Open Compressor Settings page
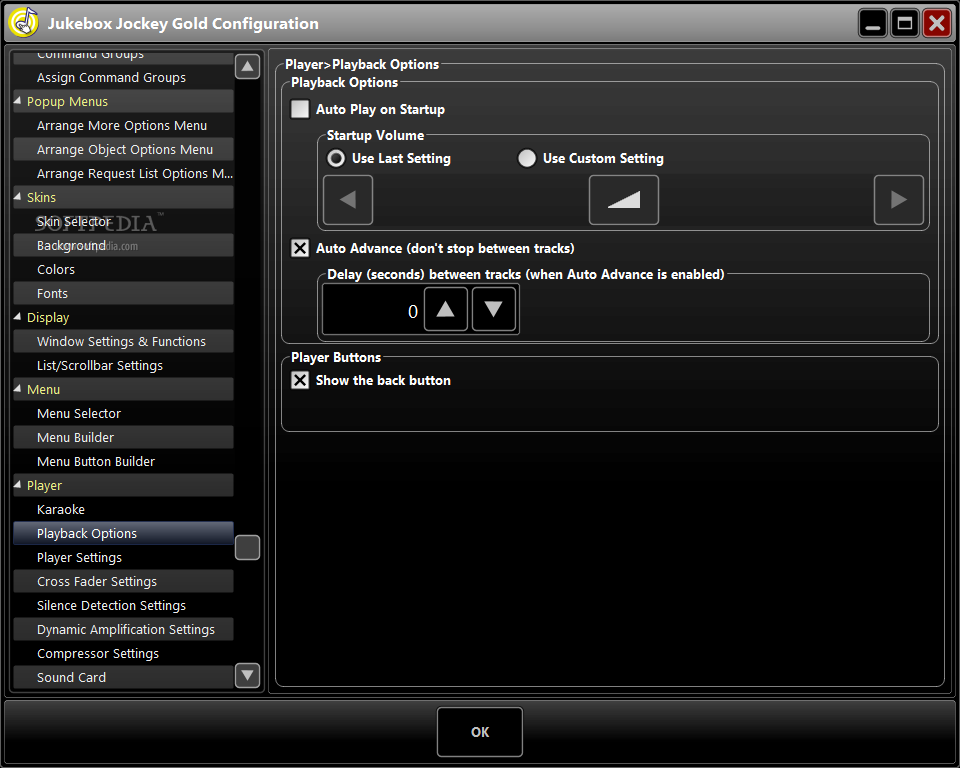The width and height of the screenshot is (960, 768). [123, 653]
